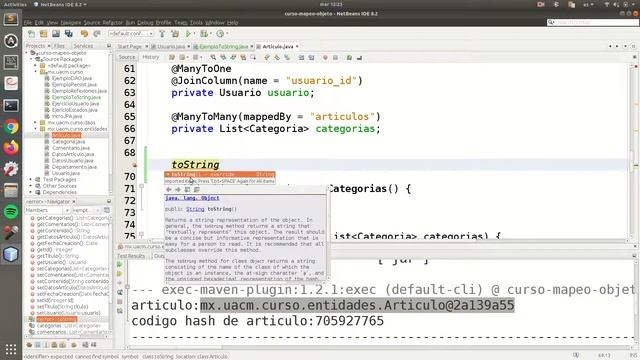The height and width of the screenshot is (360, 640).
Task: Open Chrome from the Ubuntu dock
Action: click(11, 127)
